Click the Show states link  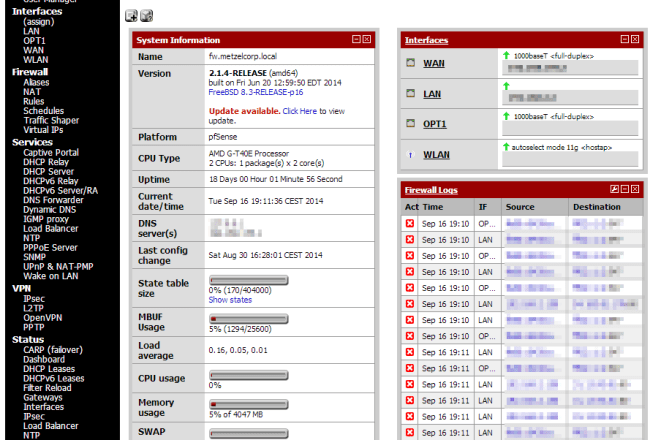pos(230,300)
